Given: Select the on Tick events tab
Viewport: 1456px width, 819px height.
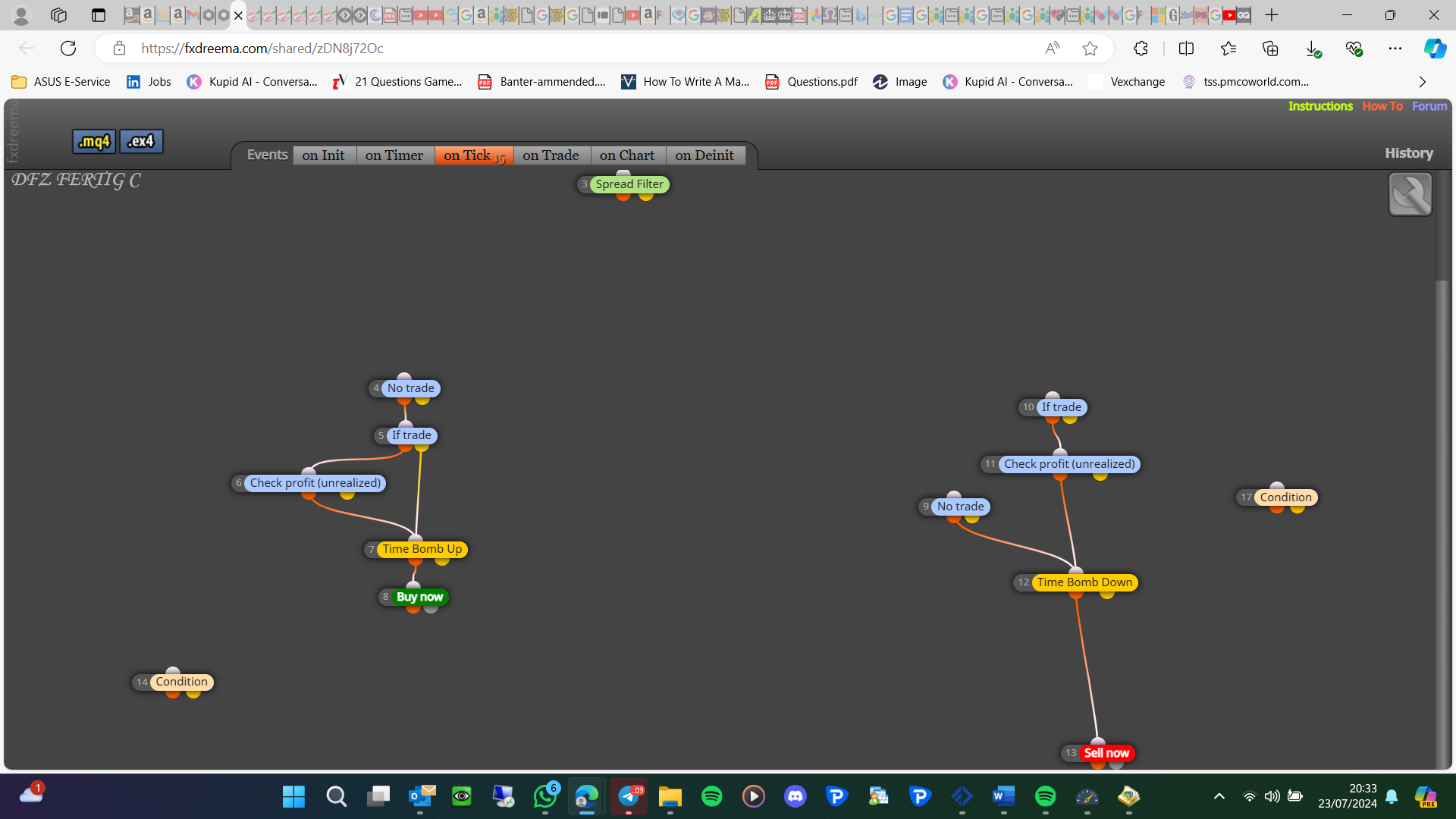Looking at the screenshot, I should tap(474, 155).
